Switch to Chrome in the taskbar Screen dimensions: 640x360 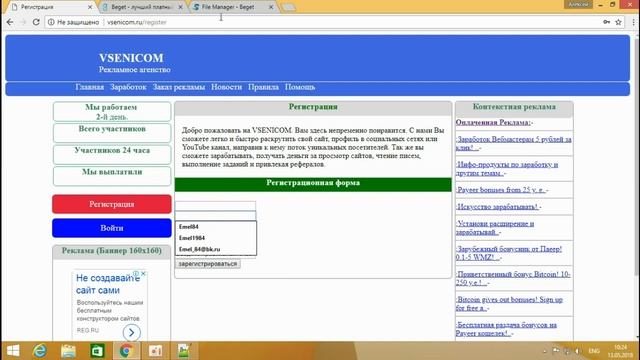click(x=126, y=351)
